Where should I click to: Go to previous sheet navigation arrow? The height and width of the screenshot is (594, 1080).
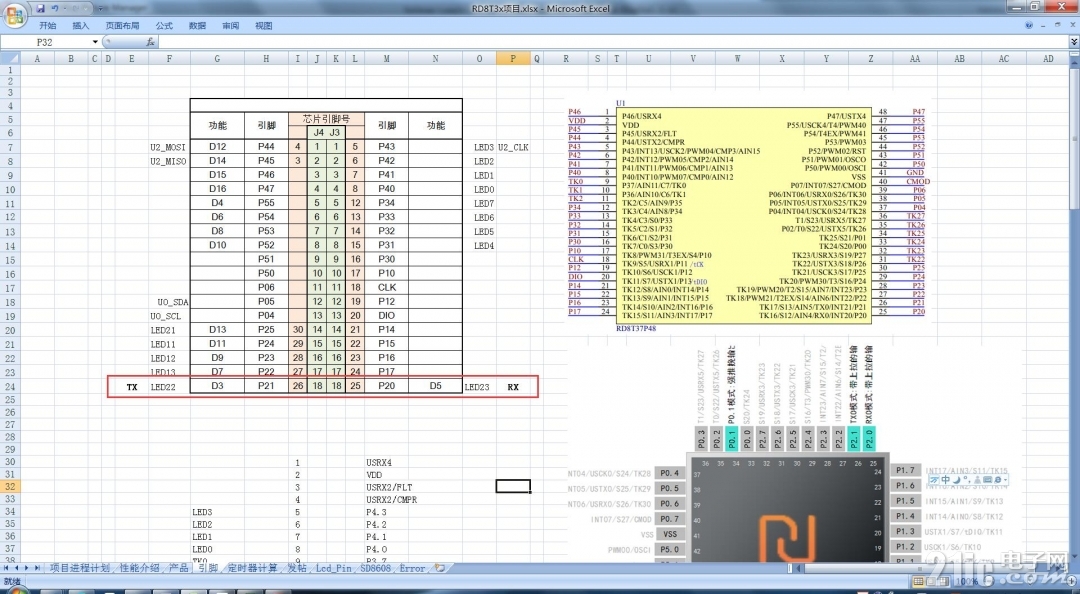[17, 568]
